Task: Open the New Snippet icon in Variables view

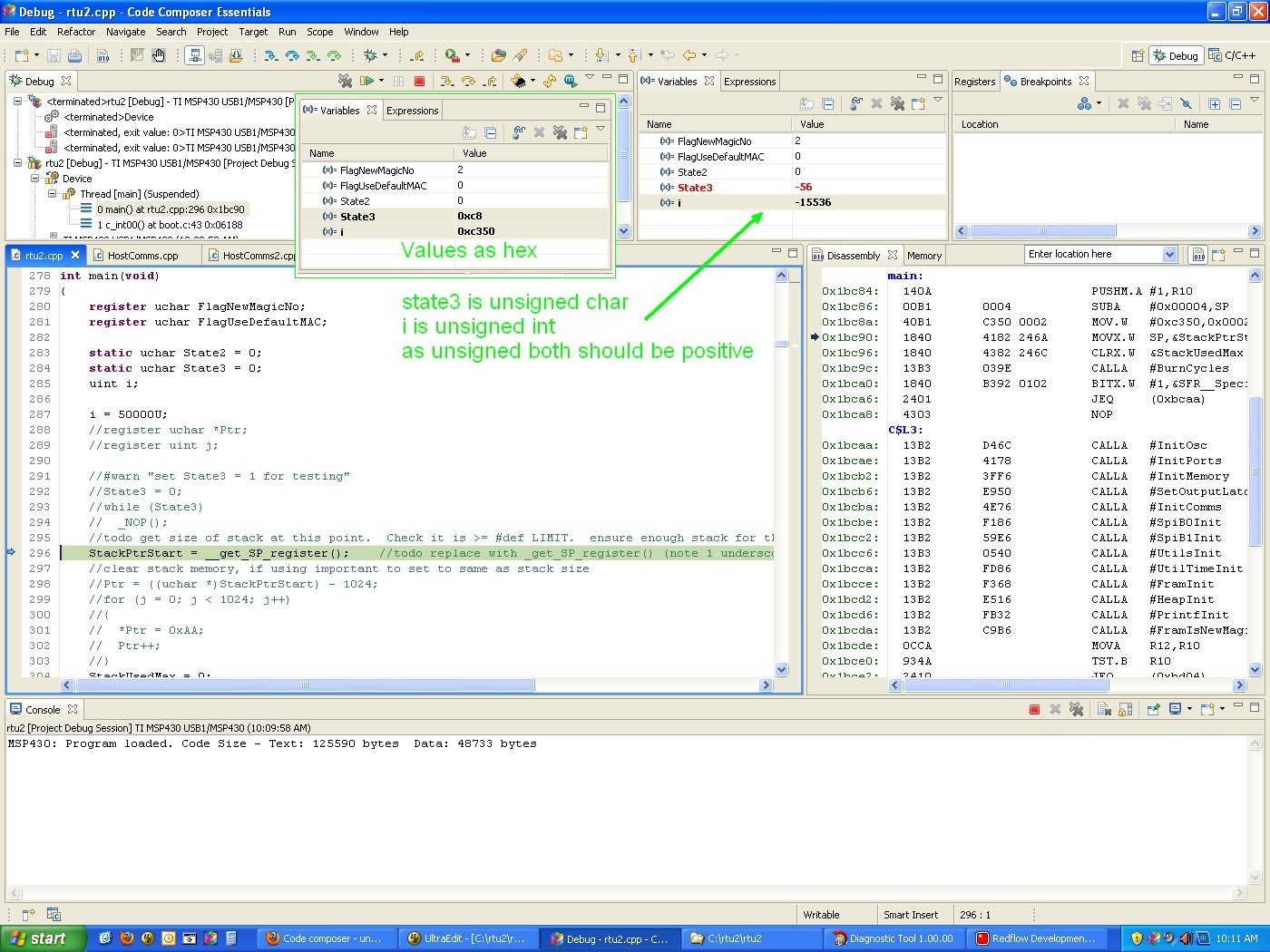Action: (917, 102)
